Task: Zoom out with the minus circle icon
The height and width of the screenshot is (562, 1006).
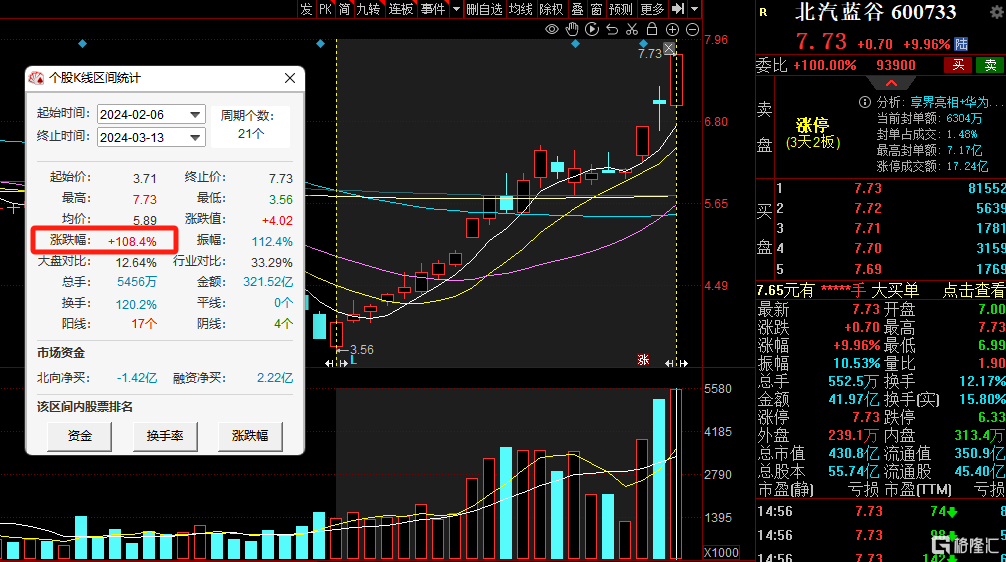Action: point(692,30)
